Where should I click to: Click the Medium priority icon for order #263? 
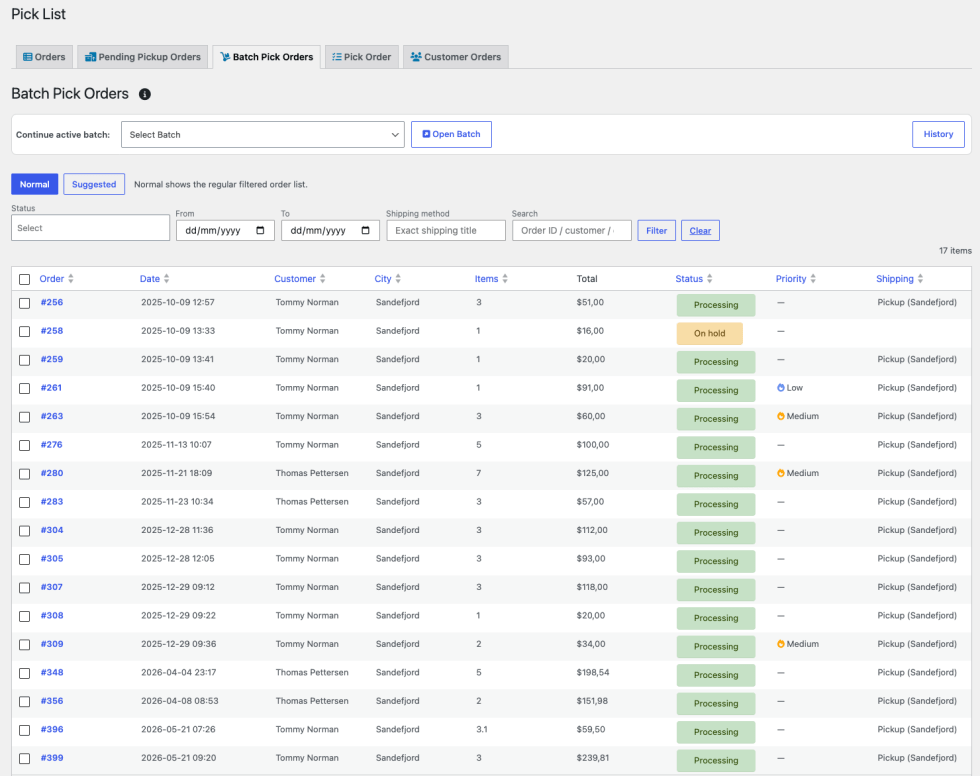tap(781, 416)
